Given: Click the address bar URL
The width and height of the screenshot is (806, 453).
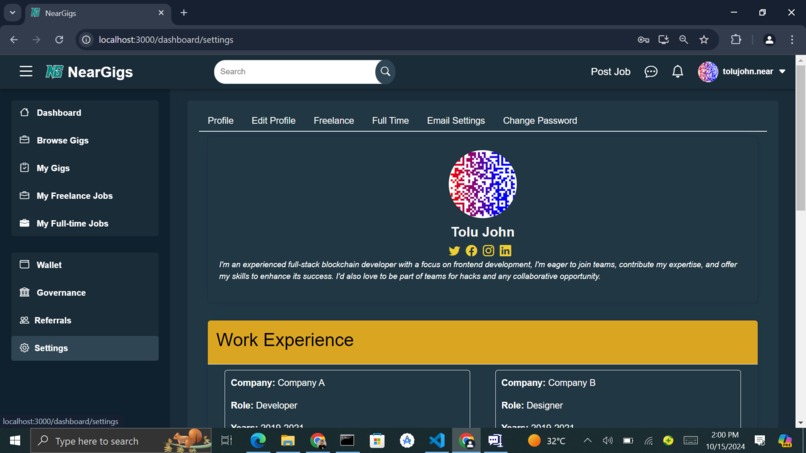Looking at the screenshot, I should coord(166,40).
